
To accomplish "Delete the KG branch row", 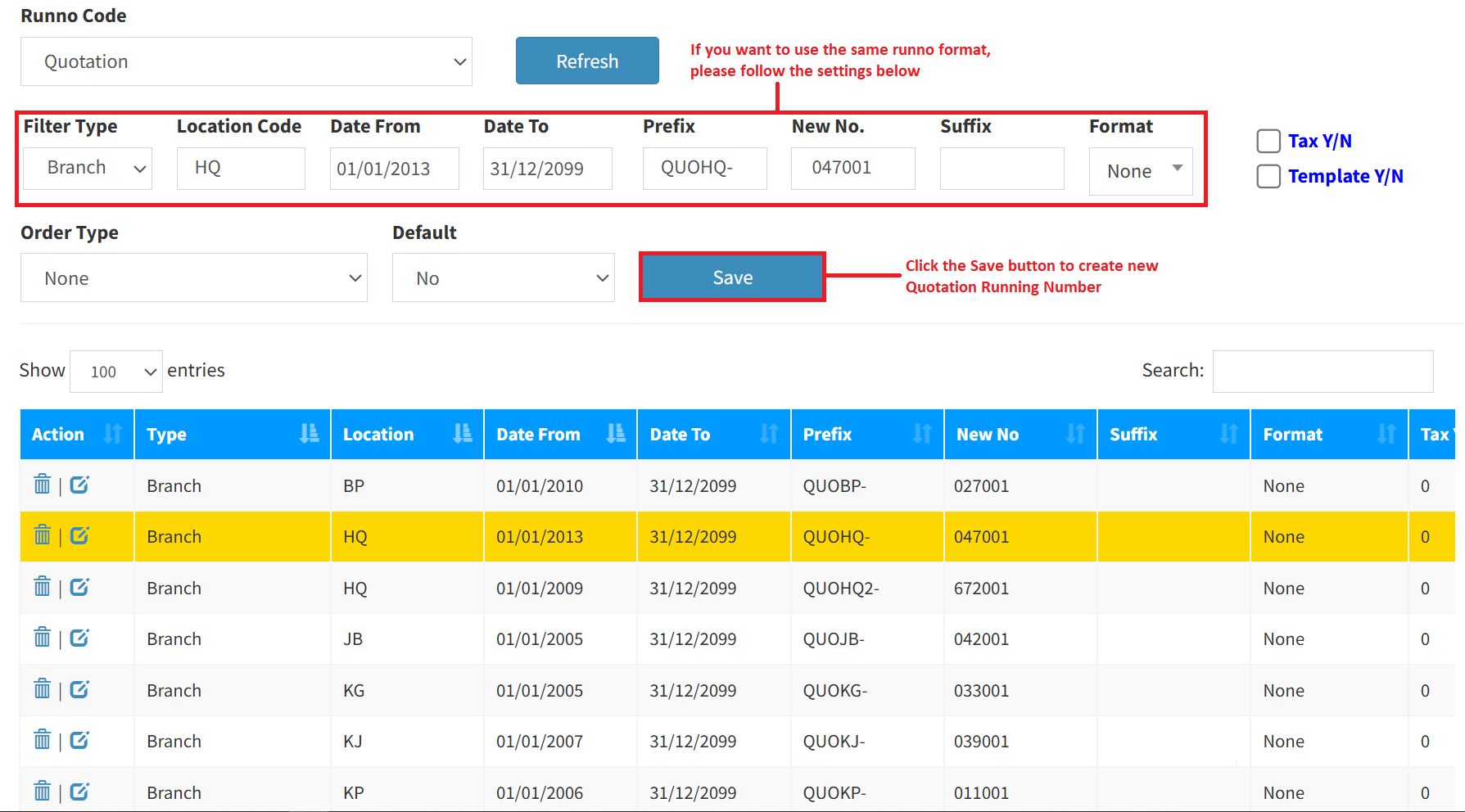I will [43, 689].
